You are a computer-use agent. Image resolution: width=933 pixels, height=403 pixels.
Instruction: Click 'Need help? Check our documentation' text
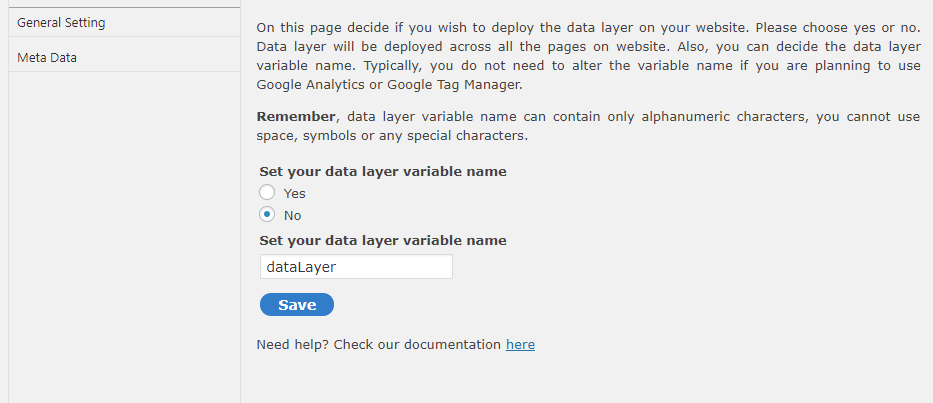(378, 345)
